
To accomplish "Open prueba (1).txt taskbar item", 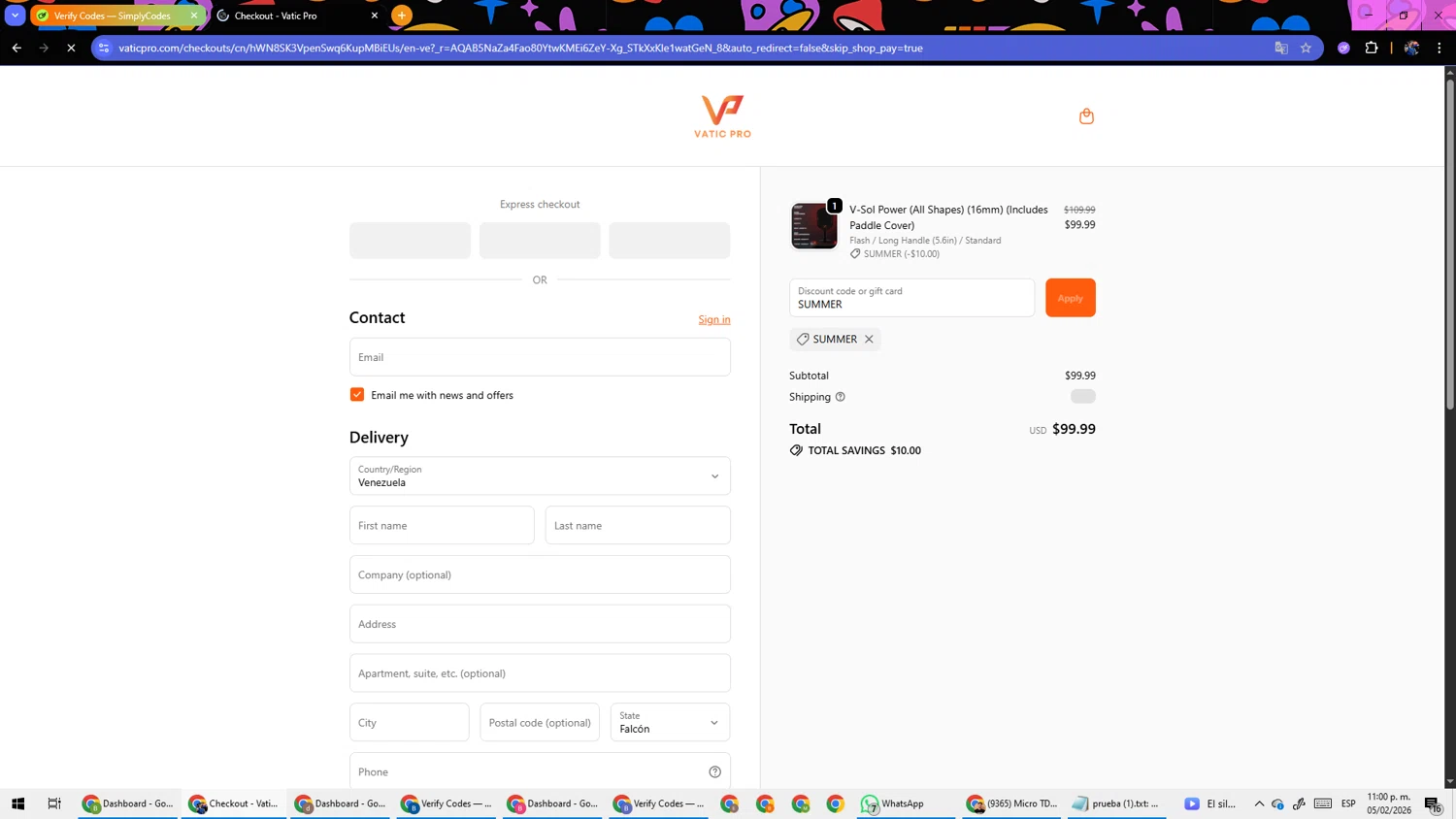I will (1117, 803).
